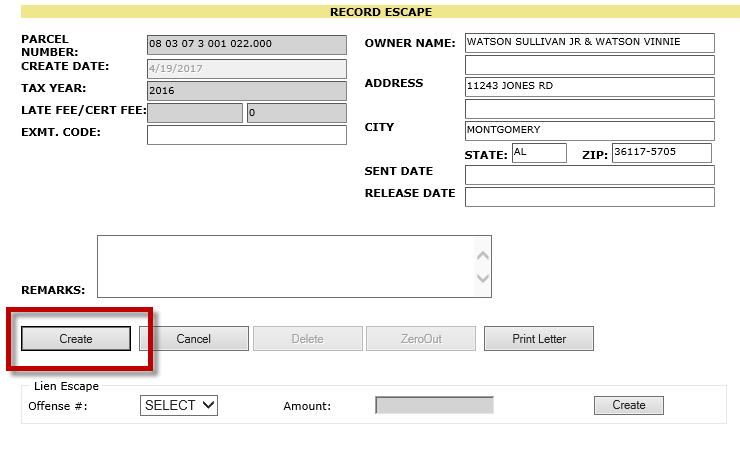
Task: Click inside the Remarks text area
Action: (286, 267)
